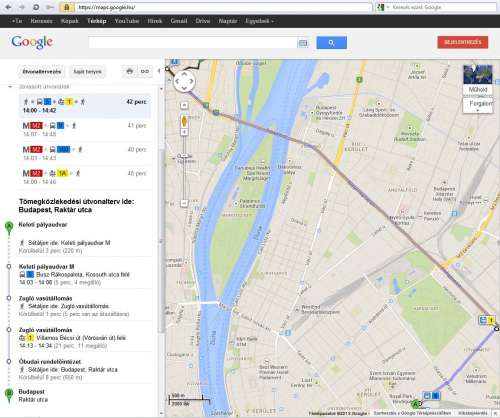Open the link-sharing chain icon
Screen dimensions: 500x418
(x=145, y=71)
